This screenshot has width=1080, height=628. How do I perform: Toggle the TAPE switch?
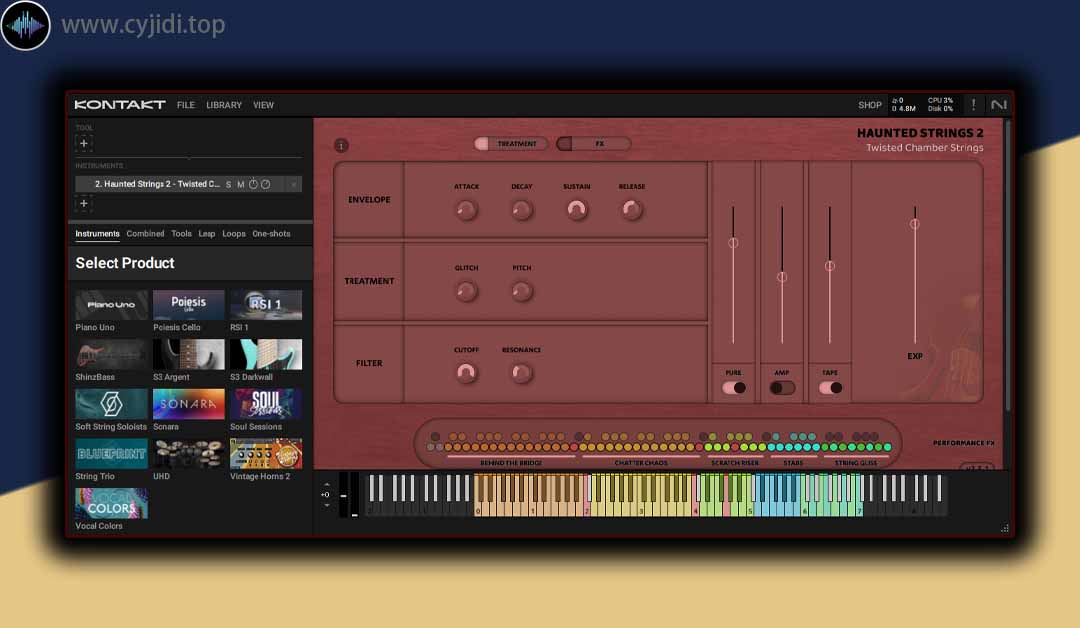(x=830, y=388)
